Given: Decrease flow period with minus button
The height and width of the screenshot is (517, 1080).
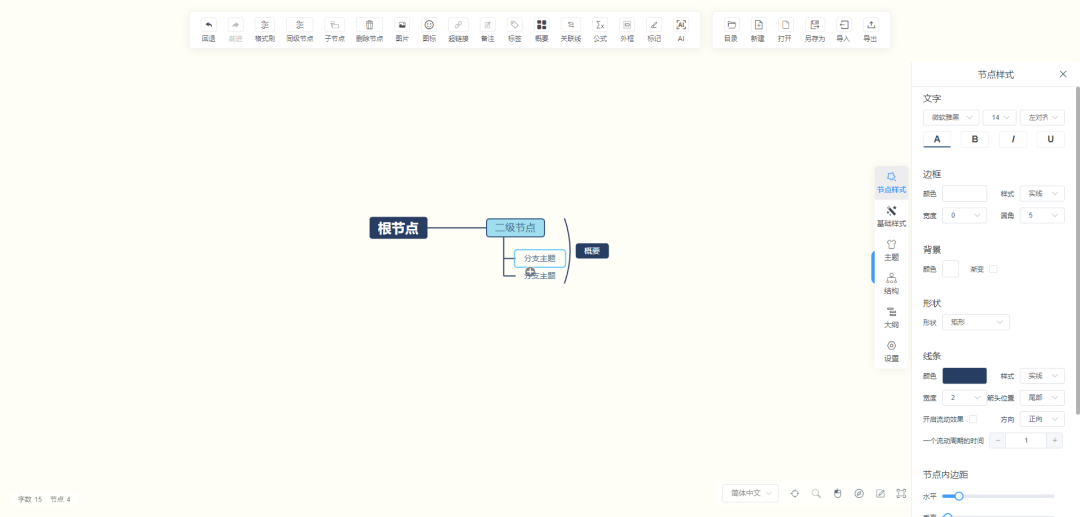Looking at the screenshot, I should coord(997,441).
